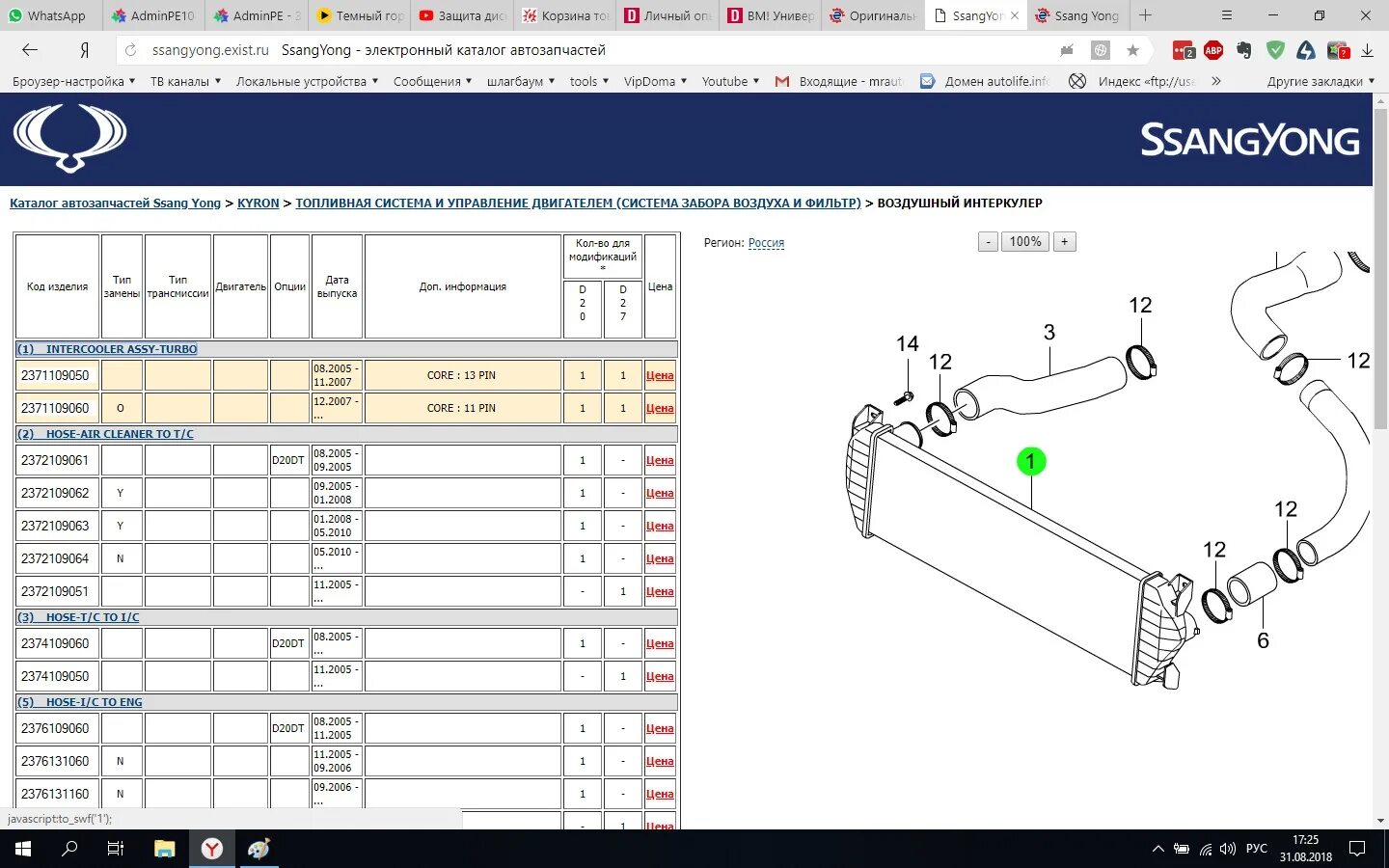Show more bookmarks with the » chevron
Viewport: 1389px width, 868px height.
pos(1215,81)
